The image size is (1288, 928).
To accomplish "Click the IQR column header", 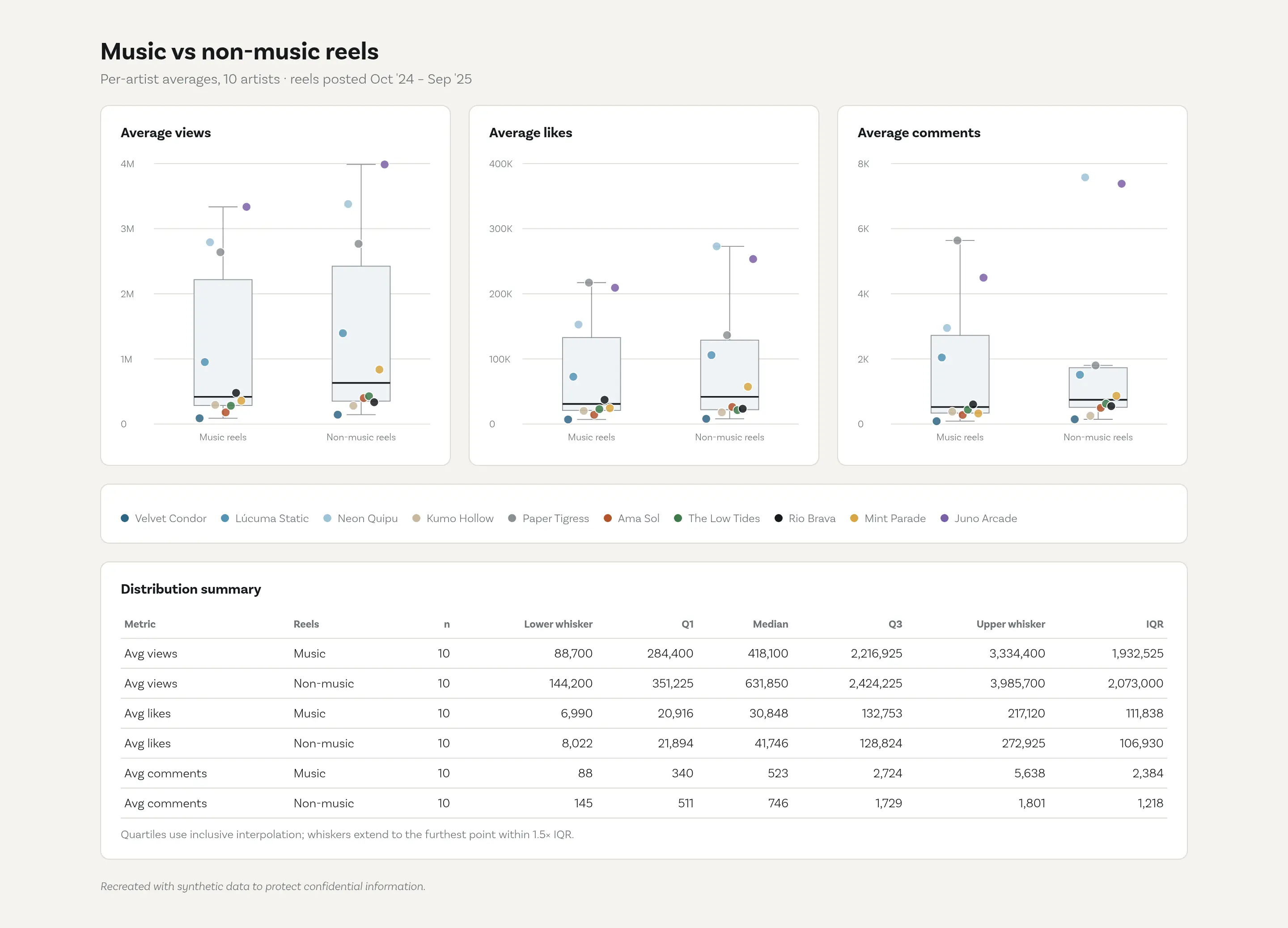I will [1155, 624].
